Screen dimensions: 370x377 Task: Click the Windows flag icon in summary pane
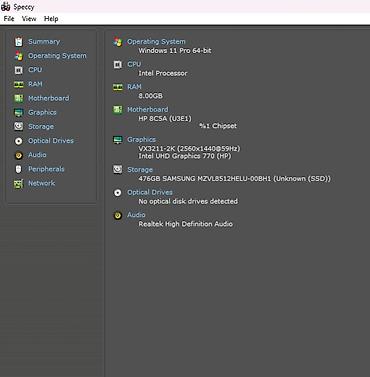118,42
